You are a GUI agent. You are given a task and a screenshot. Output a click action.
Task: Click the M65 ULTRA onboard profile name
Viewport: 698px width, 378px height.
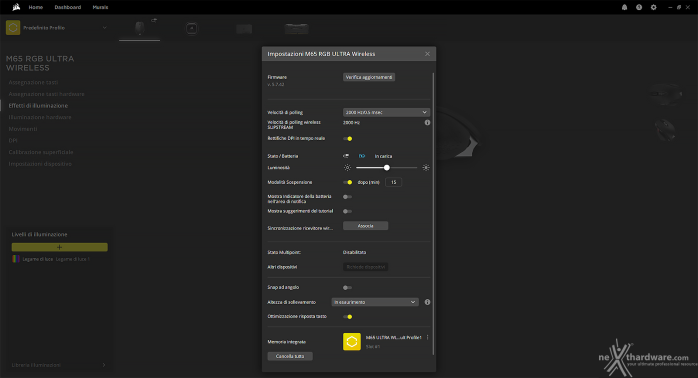(x=394, y=337)
